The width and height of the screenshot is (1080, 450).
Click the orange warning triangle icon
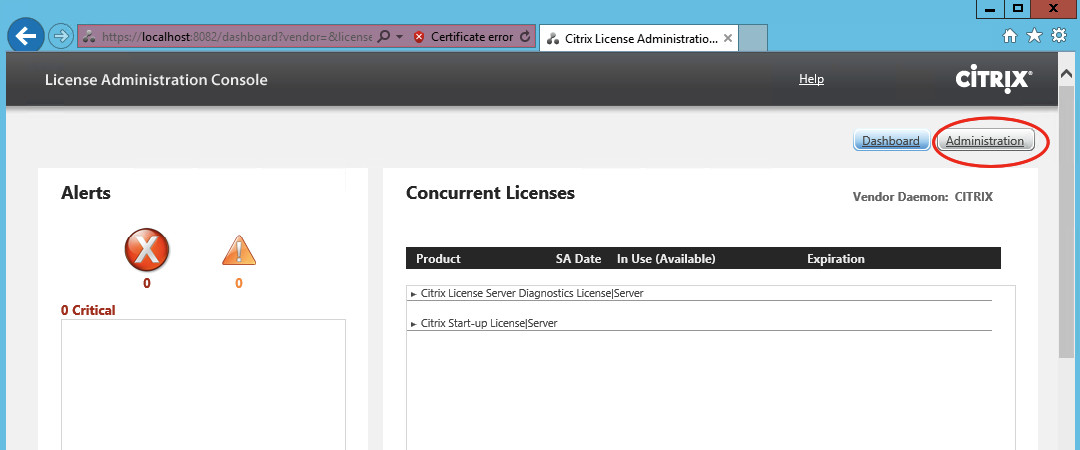239,251
